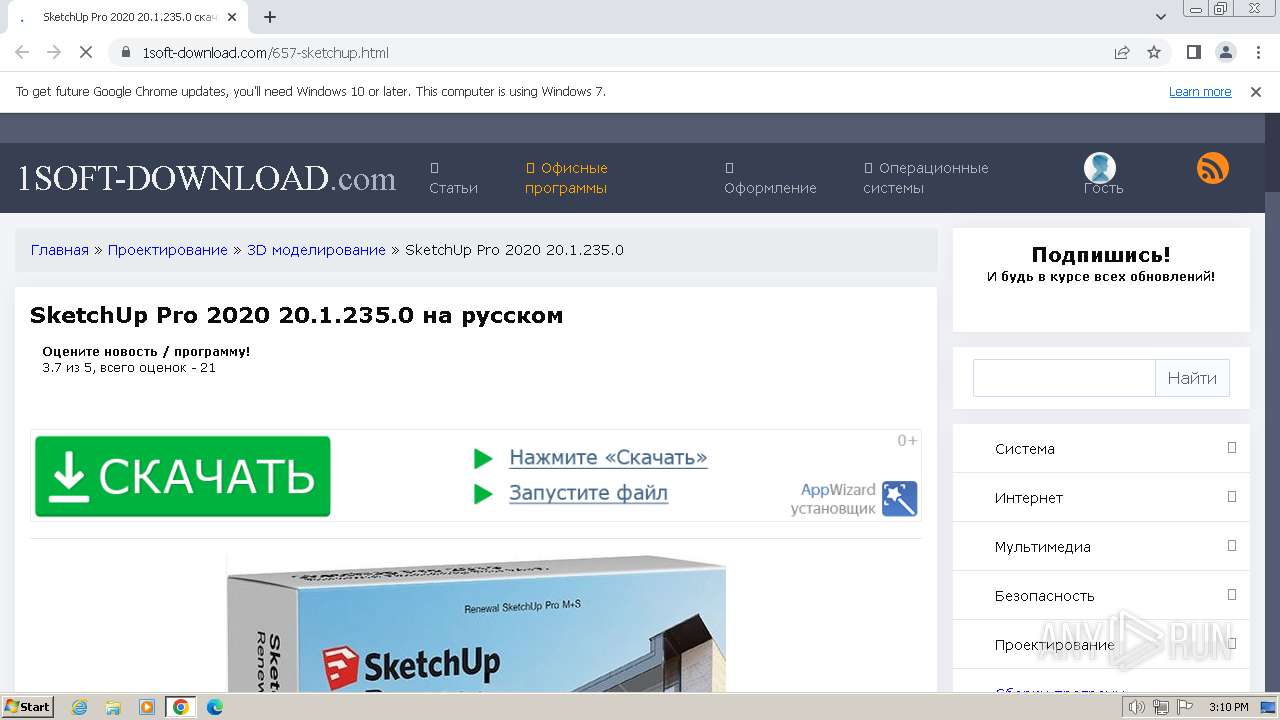Click the green arrow beside Нажмите «Скачать»
Screen dimensions: 1280x720
tap(483, 458)
